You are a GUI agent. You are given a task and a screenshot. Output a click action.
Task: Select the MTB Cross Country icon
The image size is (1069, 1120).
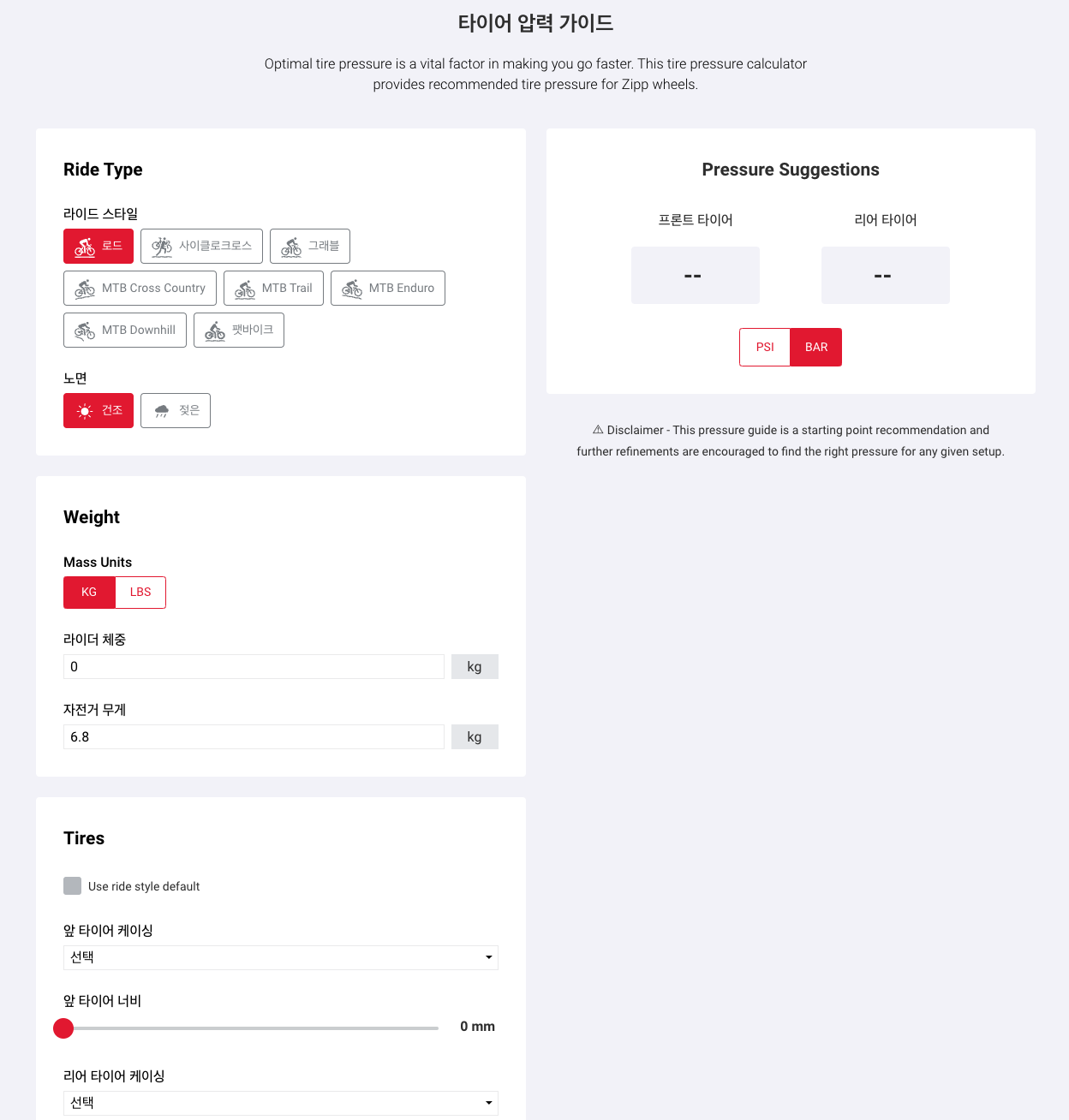[85, 289]
